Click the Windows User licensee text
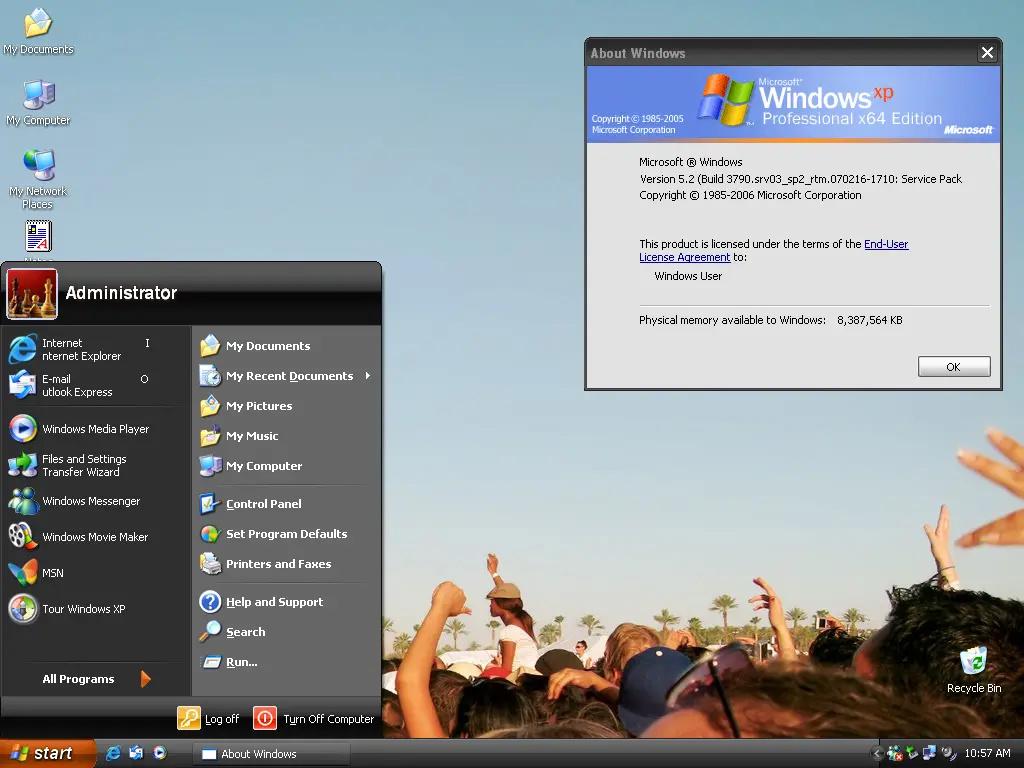This screenshot has width=1024, height=768. pos(688,276)
